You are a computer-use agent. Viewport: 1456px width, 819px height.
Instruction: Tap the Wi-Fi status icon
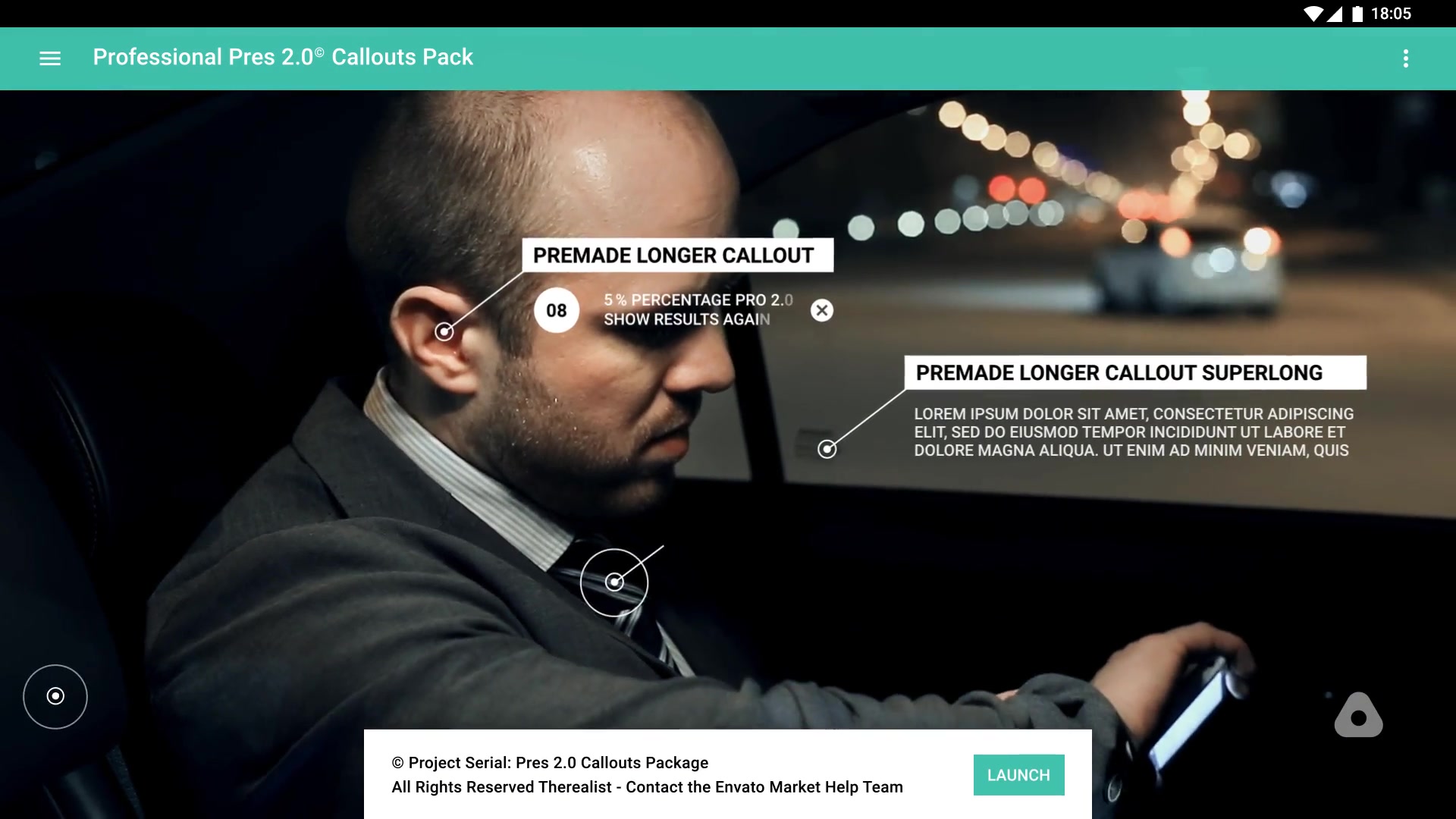pyautogui.click(x=1313, y=14)
